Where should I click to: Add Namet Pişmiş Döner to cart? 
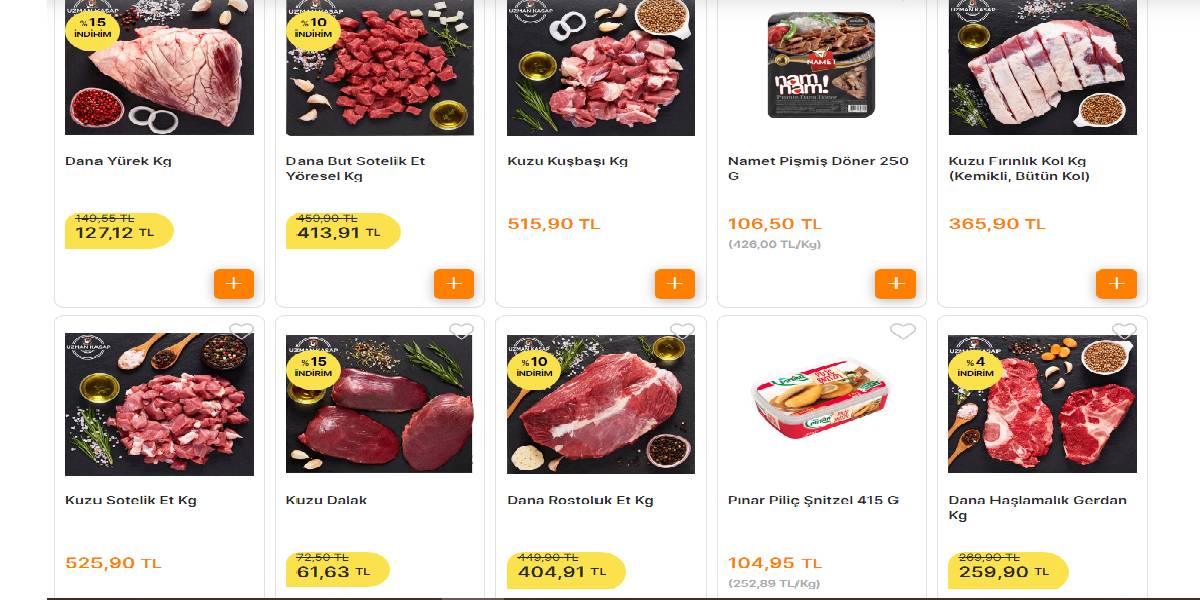pyautogui.click(x=895, y=284)
